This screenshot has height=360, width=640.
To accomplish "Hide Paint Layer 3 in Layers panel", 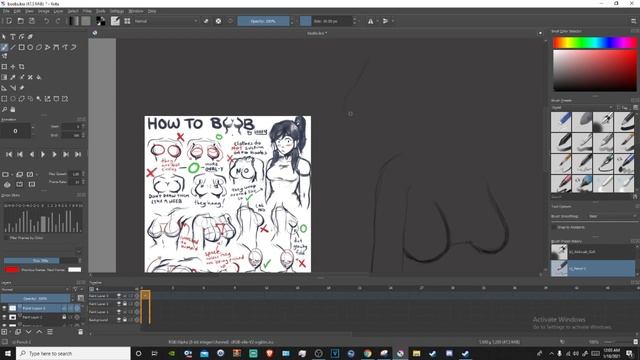I will pyautogui.click(x=4, y=308).
